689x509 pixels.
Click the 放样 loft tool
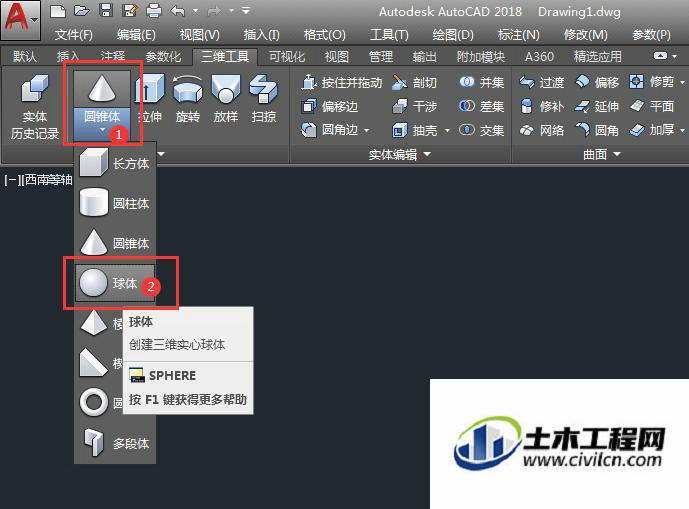[226, 99]
